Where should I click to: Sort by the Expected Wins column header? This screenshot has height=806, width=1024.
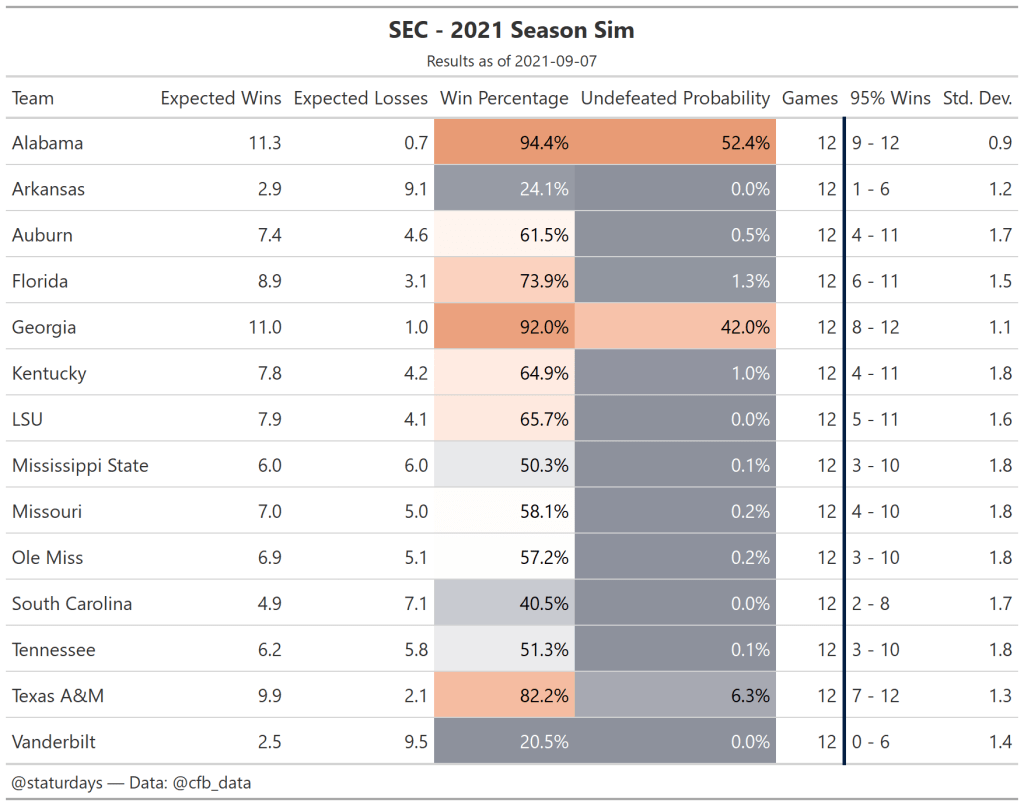221,98
